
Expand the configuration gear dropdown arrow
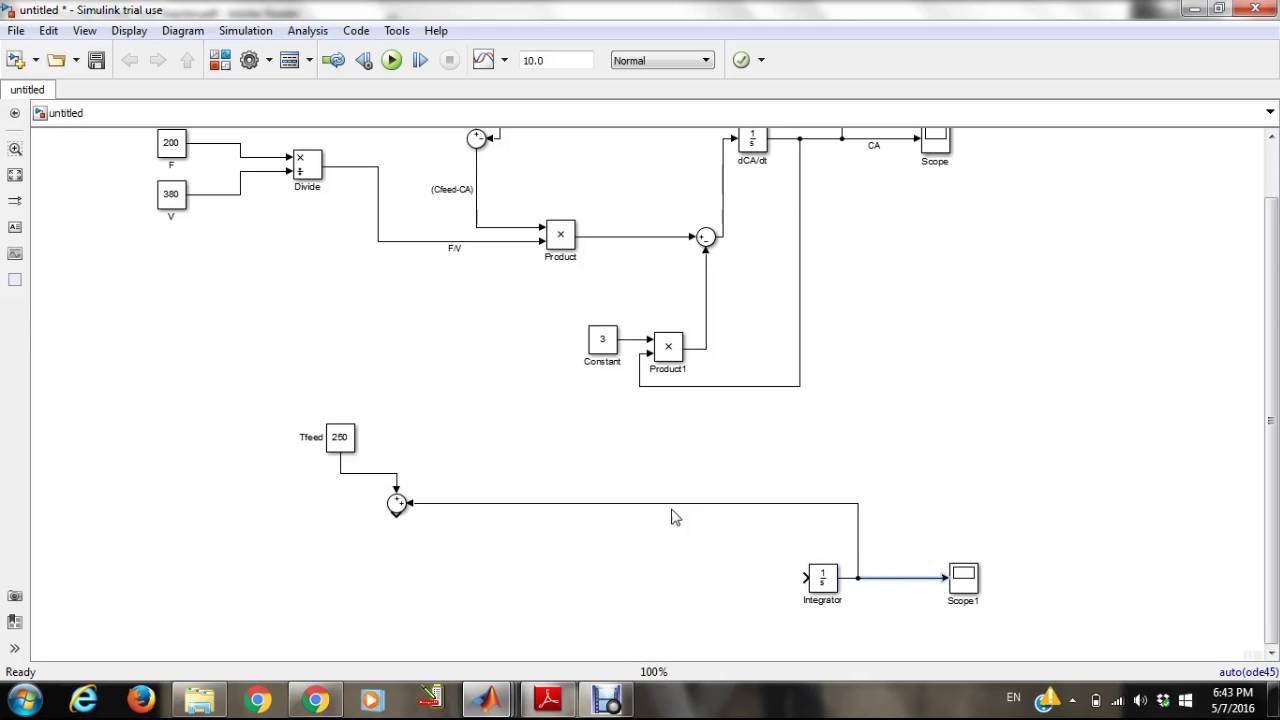click(x=268, y=60)
